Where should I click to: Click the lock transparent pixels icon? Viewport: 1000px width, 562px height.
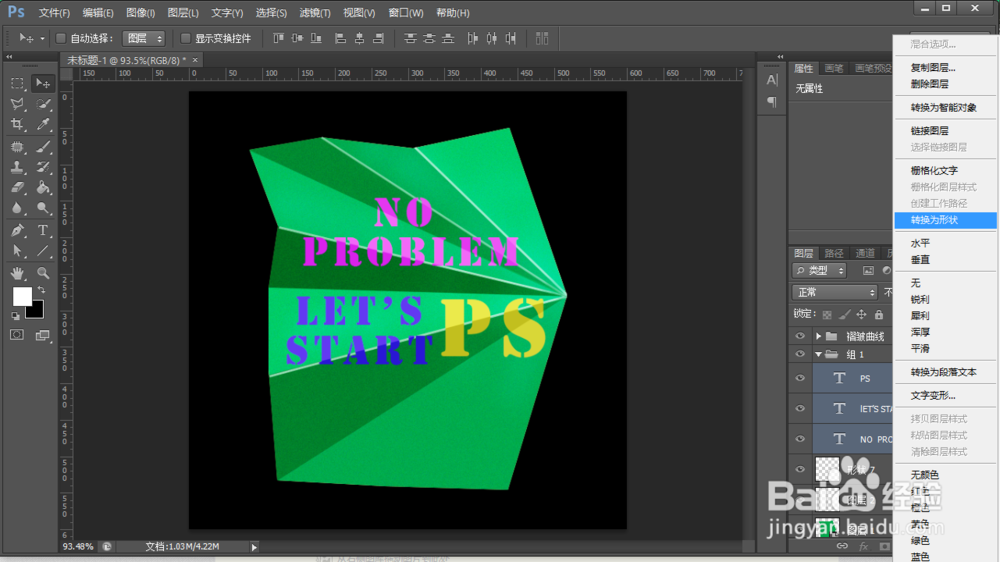click(827, 314)
